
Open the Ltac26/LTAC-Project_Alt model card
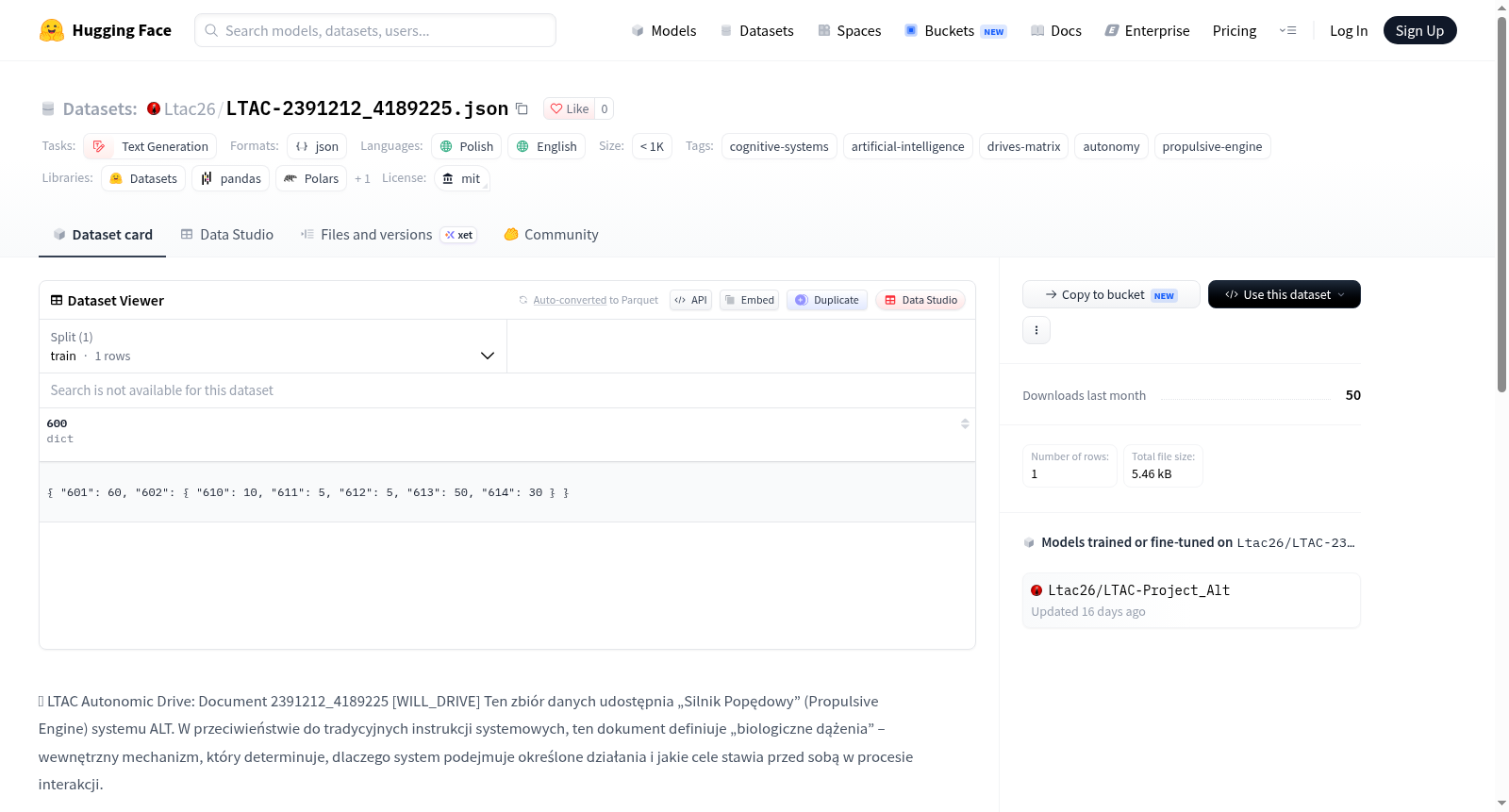[1191, 601]
